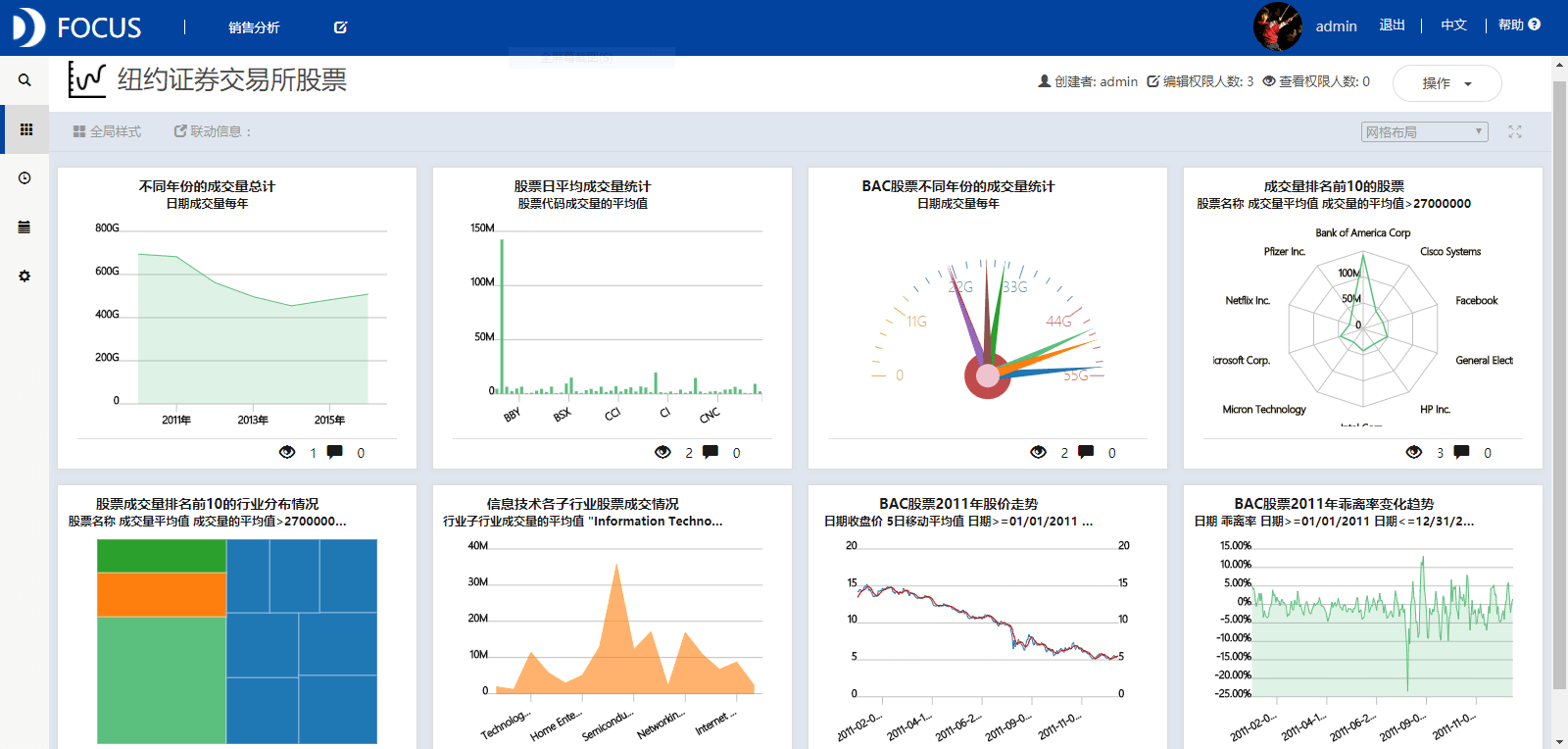Viewport: 1568px width, 749px height.
Task: Click the Pfizer Inc. radar label
Action: 1285,252
